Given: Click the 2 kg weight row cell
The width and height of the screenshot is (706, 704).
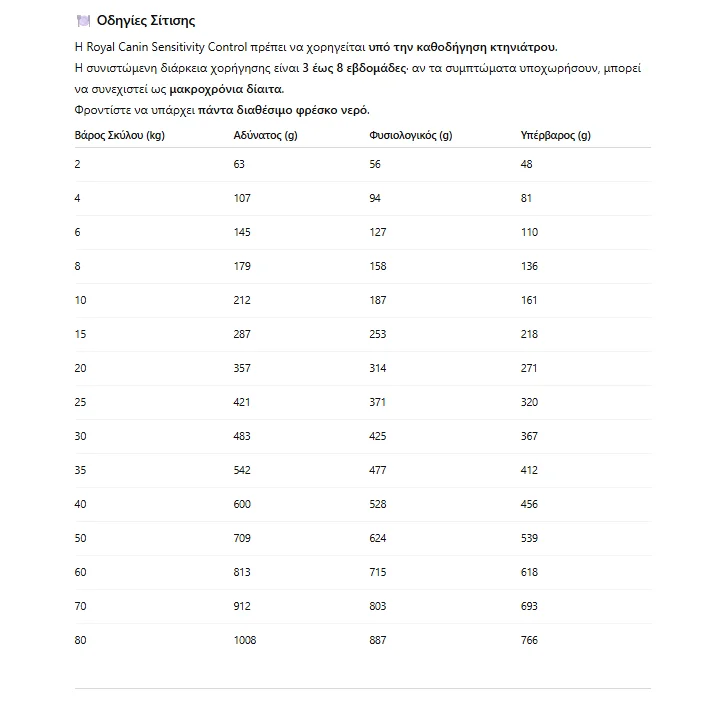Looking at the screenshot, I should (77, 164).
